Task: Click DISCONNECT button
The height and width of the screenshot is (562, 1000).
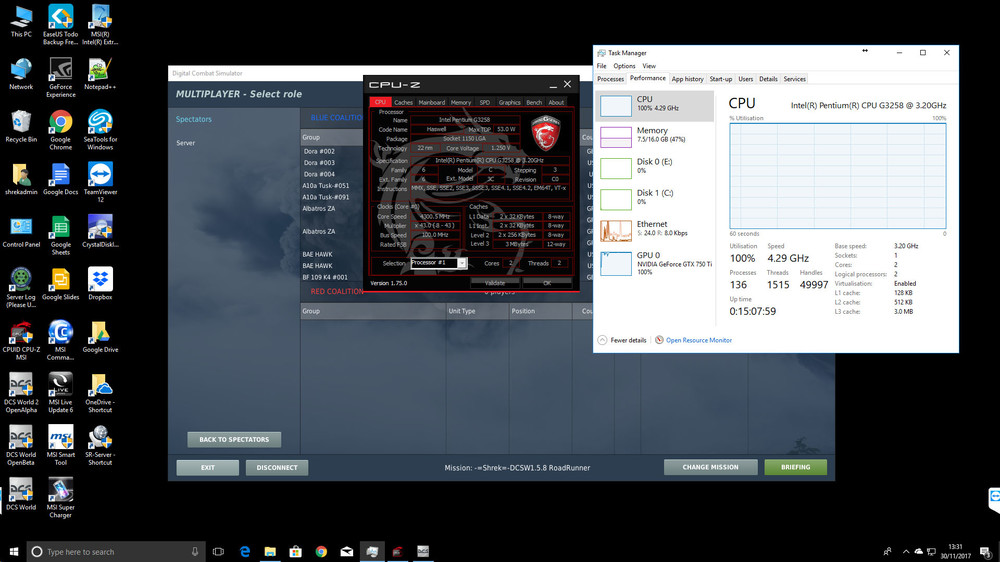Action: coord(277,468)
